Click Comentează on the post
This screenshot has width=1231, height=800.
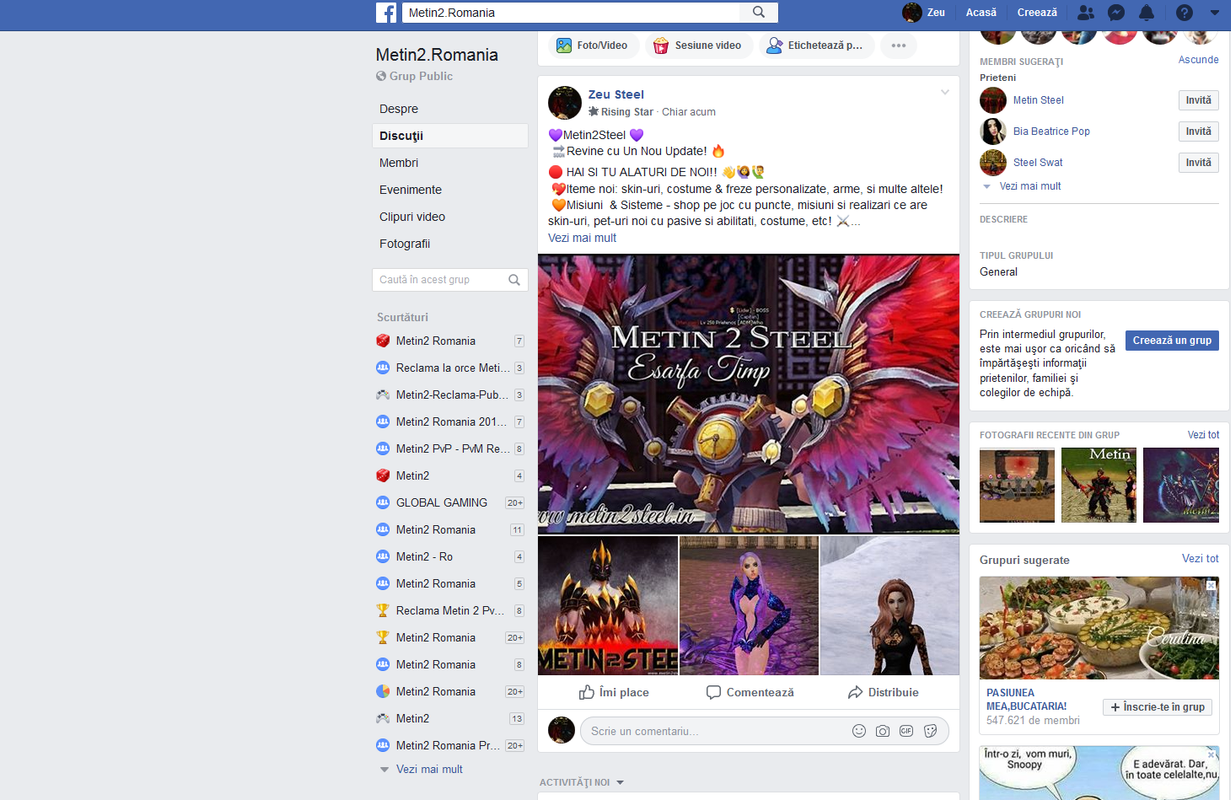point(749,692)
